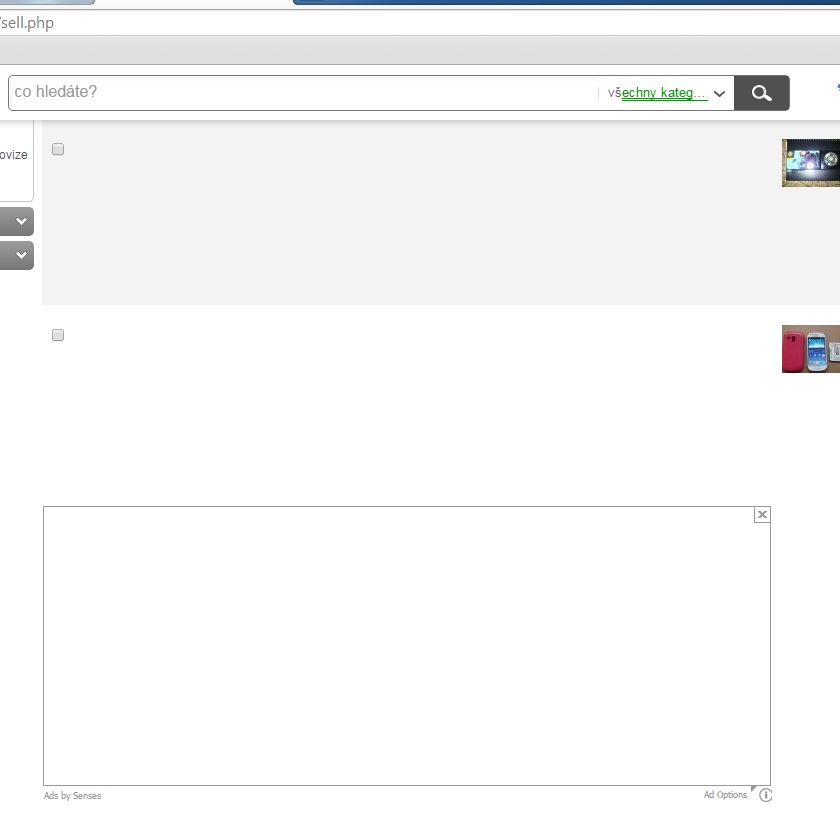Tick the checkbox beside the phone listing
The image size is (840, 829).
coord(58,335)
